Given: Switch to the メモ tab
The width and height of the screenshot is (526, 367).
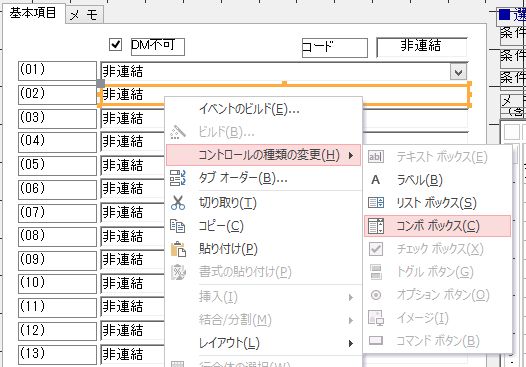Looking at the screenshot, I should click(84, 15).
